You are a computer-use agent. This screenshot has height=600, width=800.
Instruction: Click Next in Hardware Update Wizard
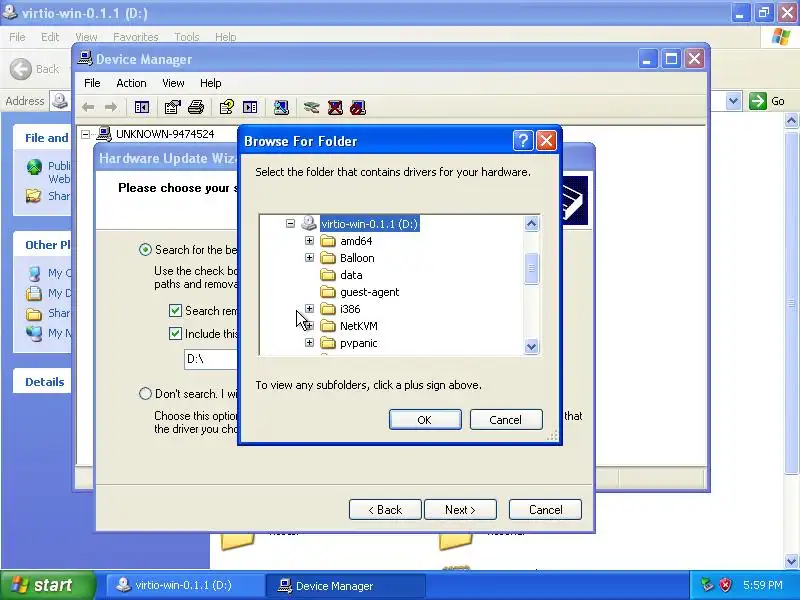(460, 510)
